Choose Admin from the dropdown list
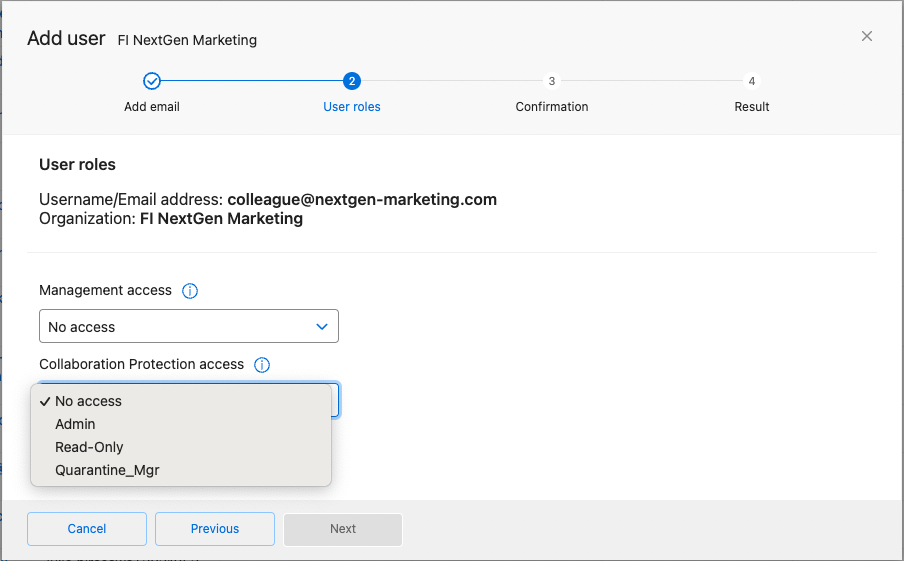The image size is (904, 561). point(181,424)
